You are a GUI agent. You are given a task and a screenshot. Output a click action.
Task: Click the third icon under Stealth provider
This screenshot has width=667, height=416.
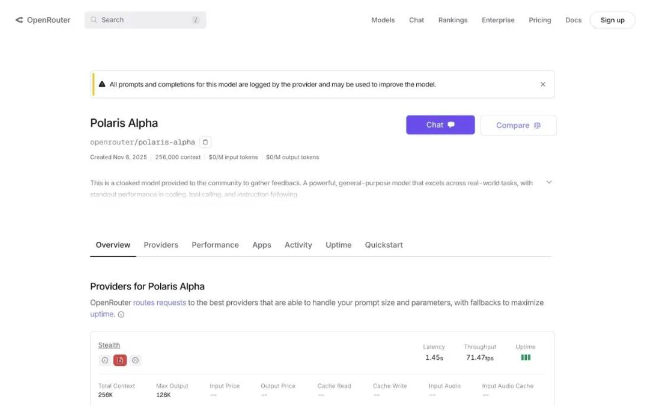(136, 360)
